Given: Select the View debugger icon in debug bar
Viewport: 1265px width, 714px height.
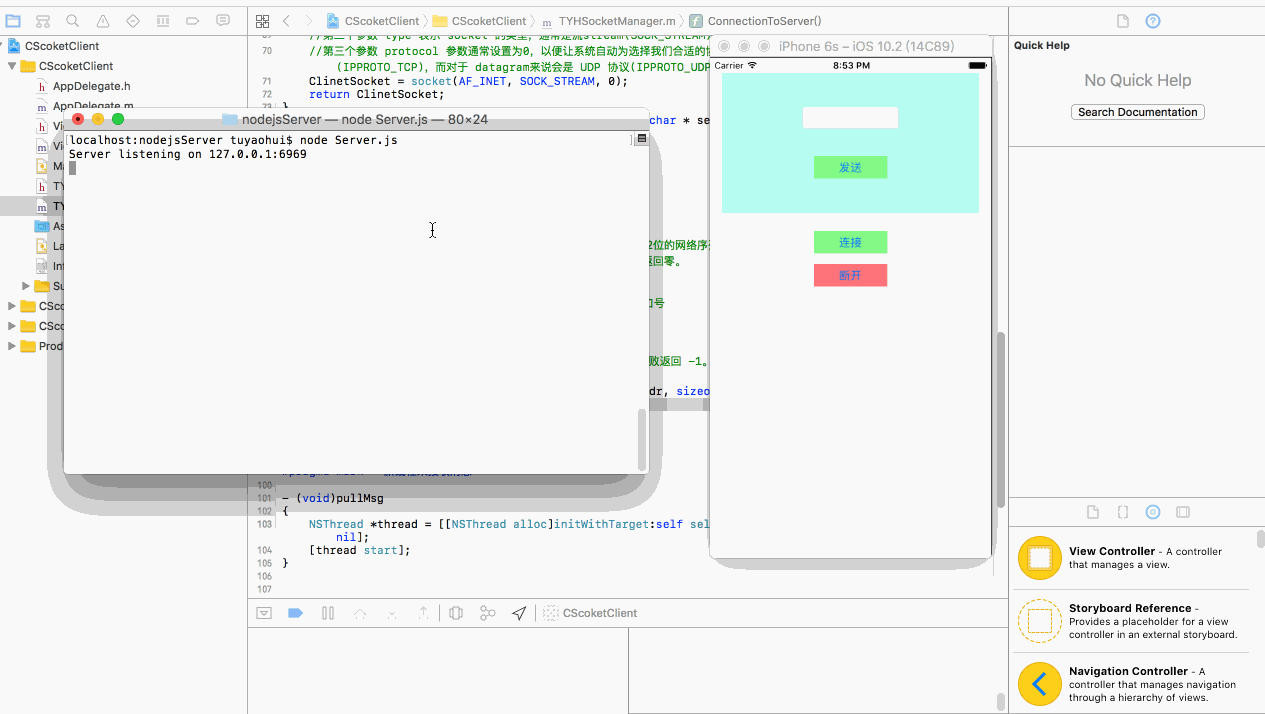Looking at the screenshot, I should pos(456,612).
